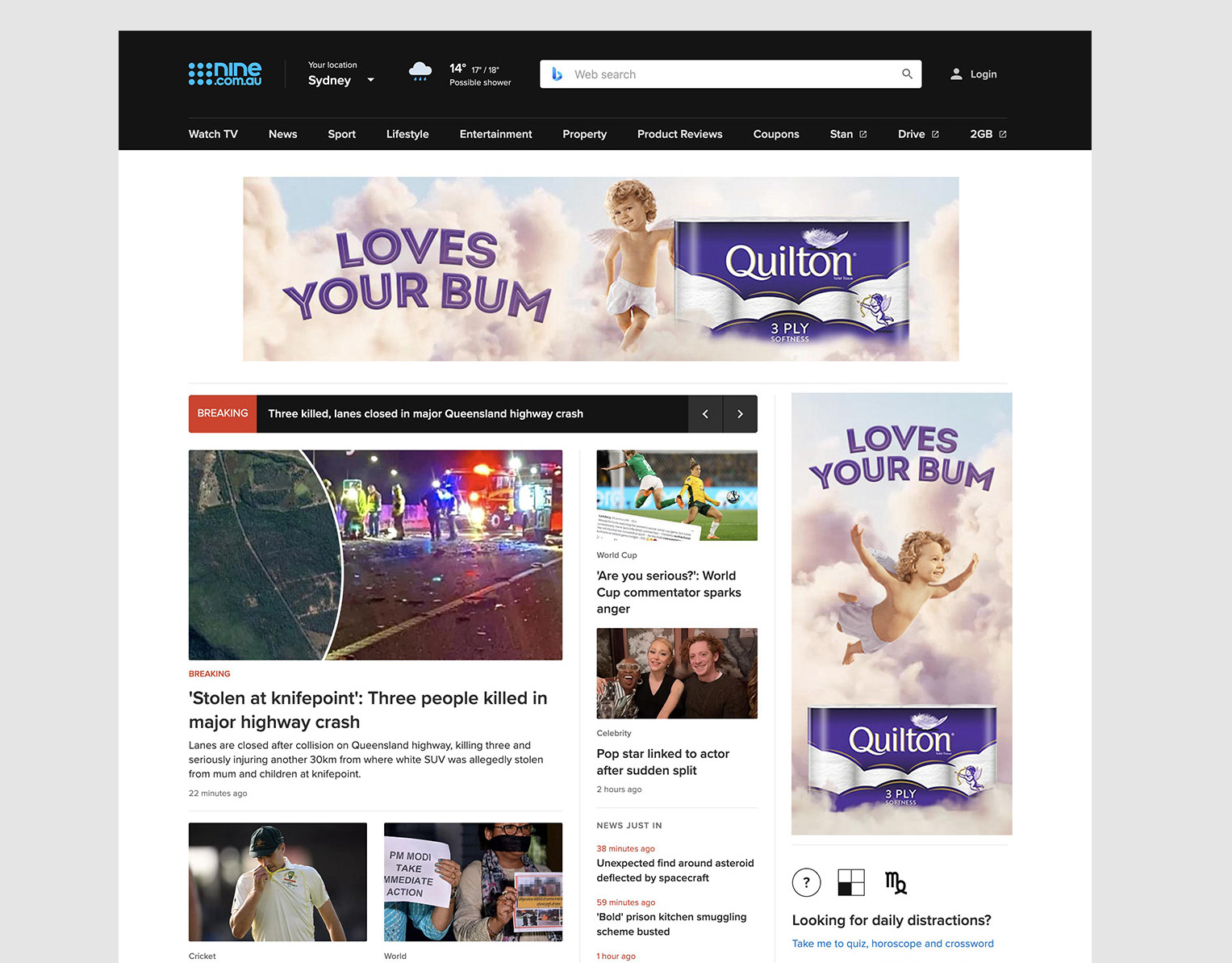Viewport: 1232px width, 963px height.
Task: Click the '38 minutes ago' timestamp
Action: click(625, 848)
